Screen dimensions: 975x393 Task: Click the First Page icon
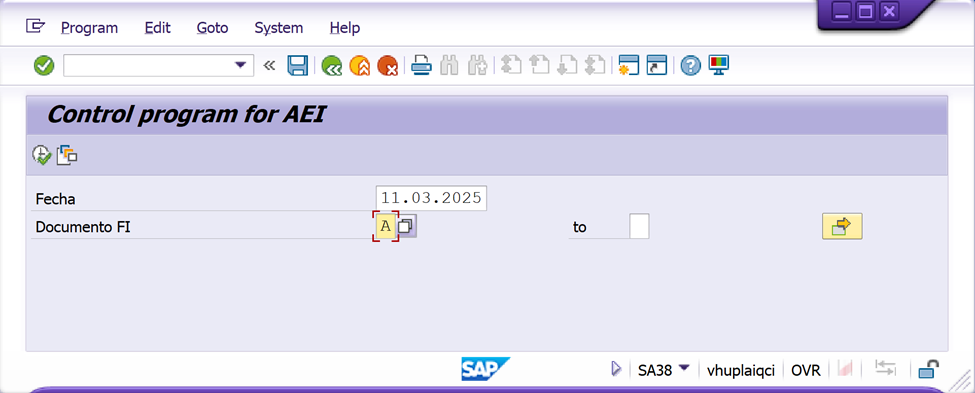[x=511, y=65]
